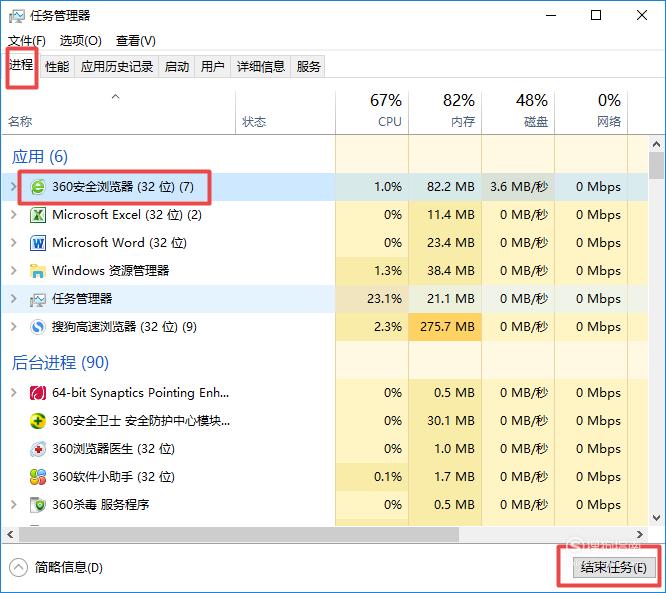The height and width of the screenshot is (593, 666).
Task: Click the 360软件小助手 colorful icon
Action: click(38, 477)
